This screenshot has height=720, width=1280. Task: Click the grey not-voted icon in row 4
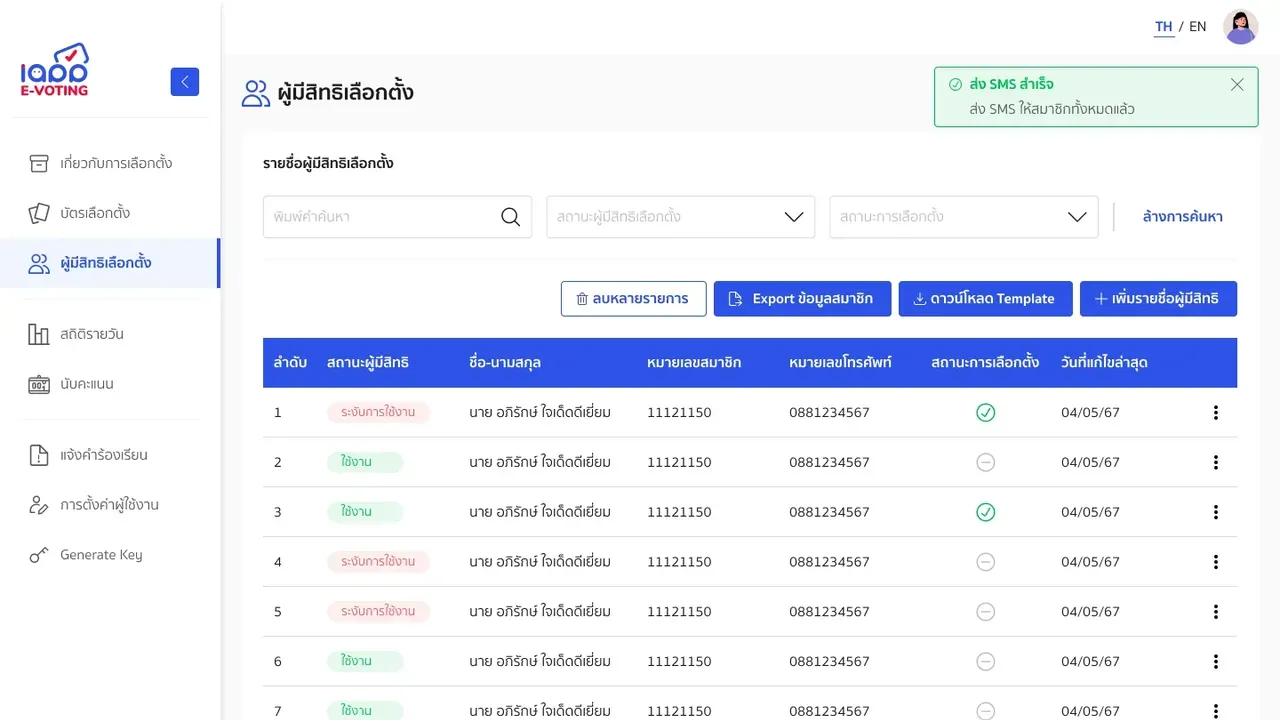986,562
